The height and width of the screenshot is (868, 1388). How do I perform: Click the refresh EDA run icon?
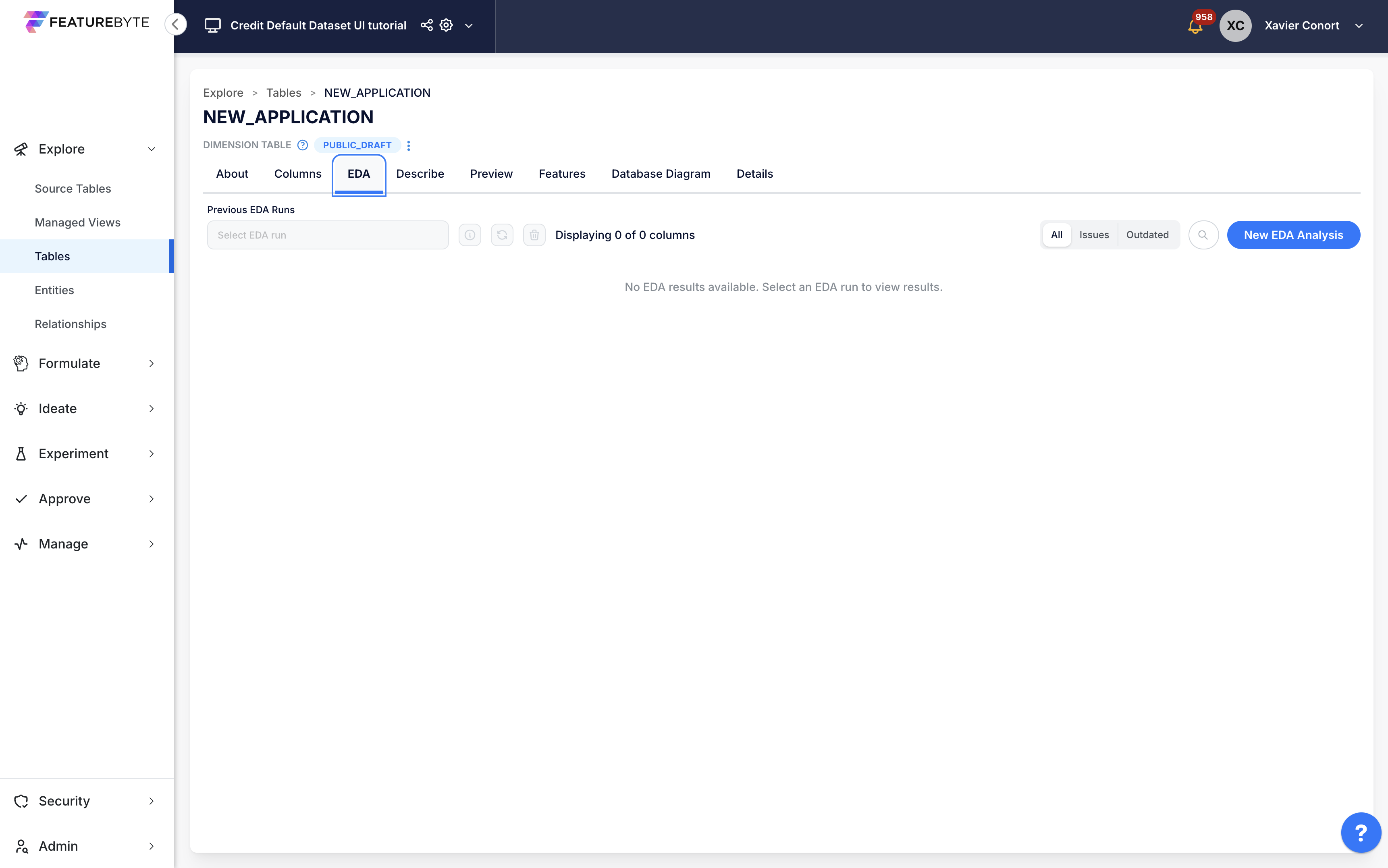tap(502, 235)
